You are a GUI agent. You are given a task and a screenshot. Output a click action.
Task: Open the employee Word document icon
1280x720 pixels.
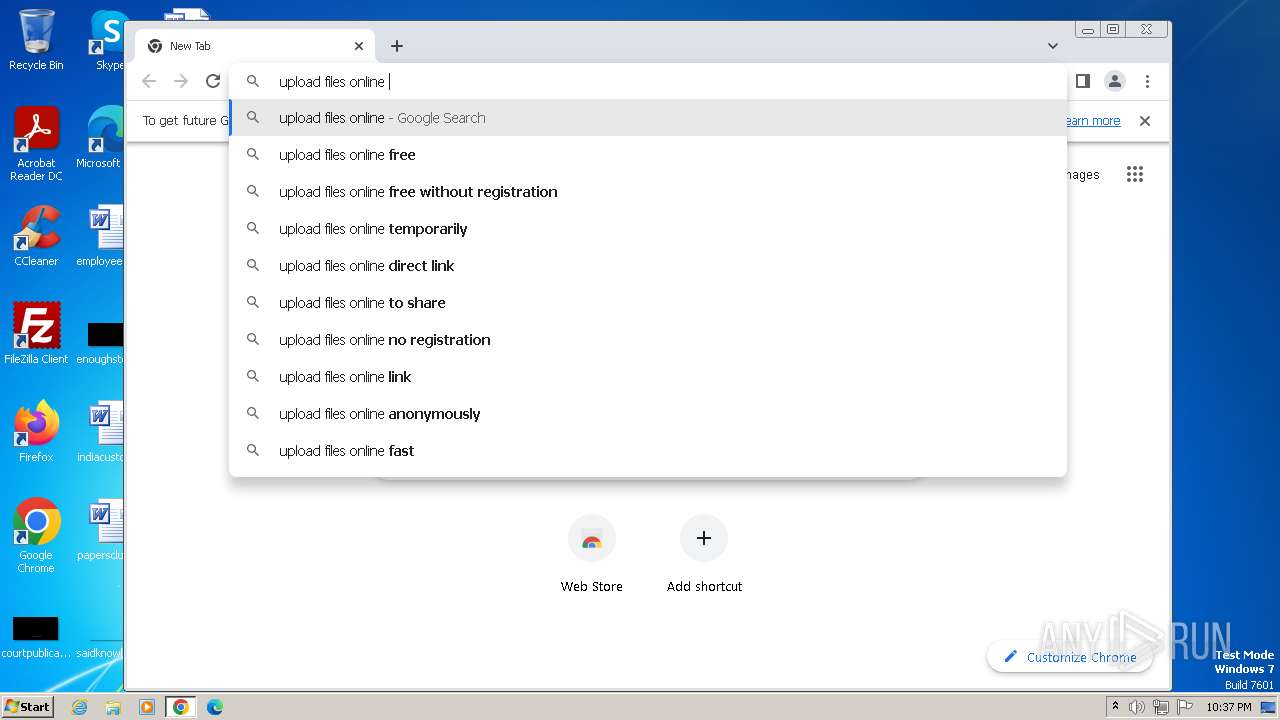tap(101, 236)
